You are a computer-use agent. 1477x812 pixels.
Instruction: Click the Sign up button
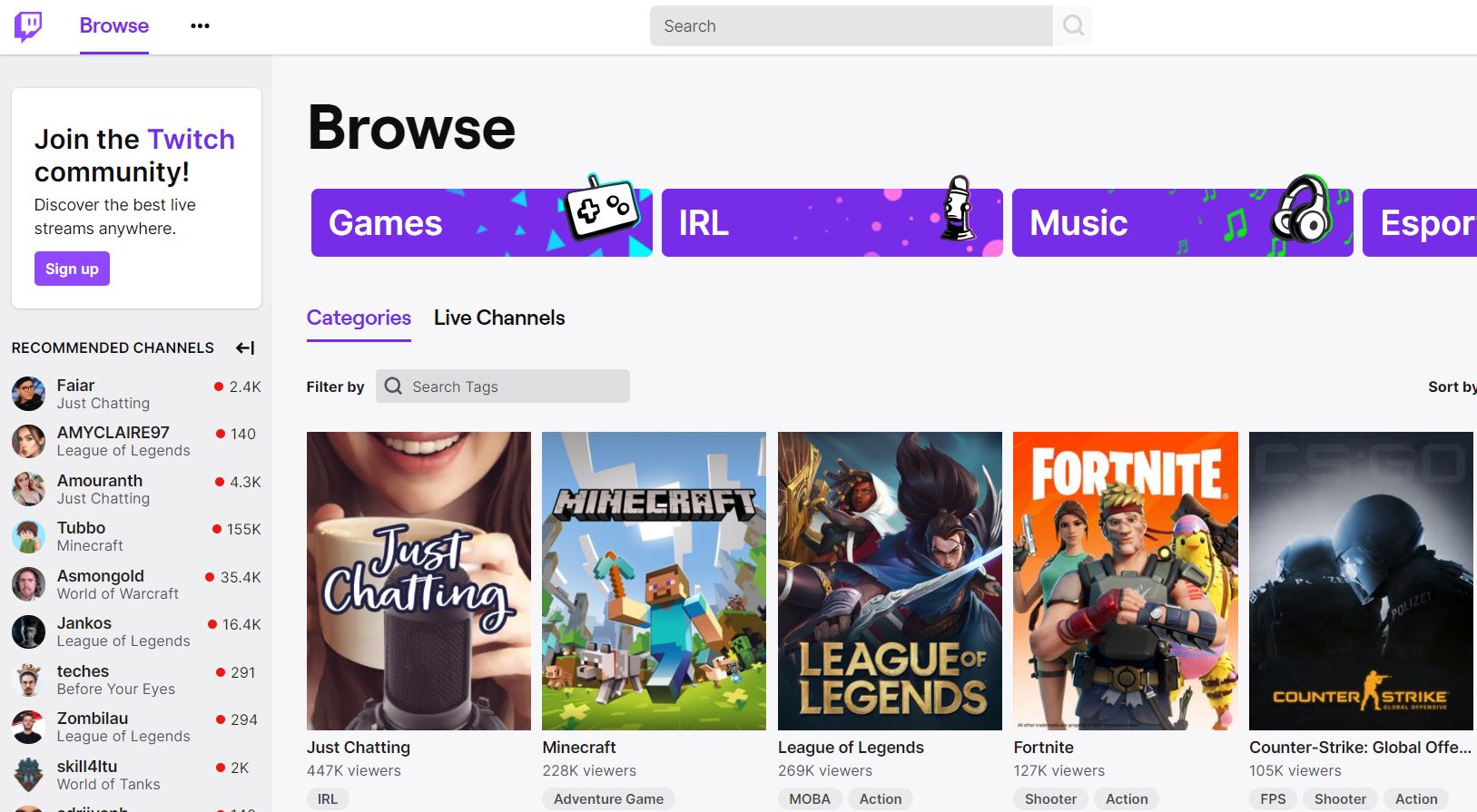pyautogui.click(x=72, y=269)
